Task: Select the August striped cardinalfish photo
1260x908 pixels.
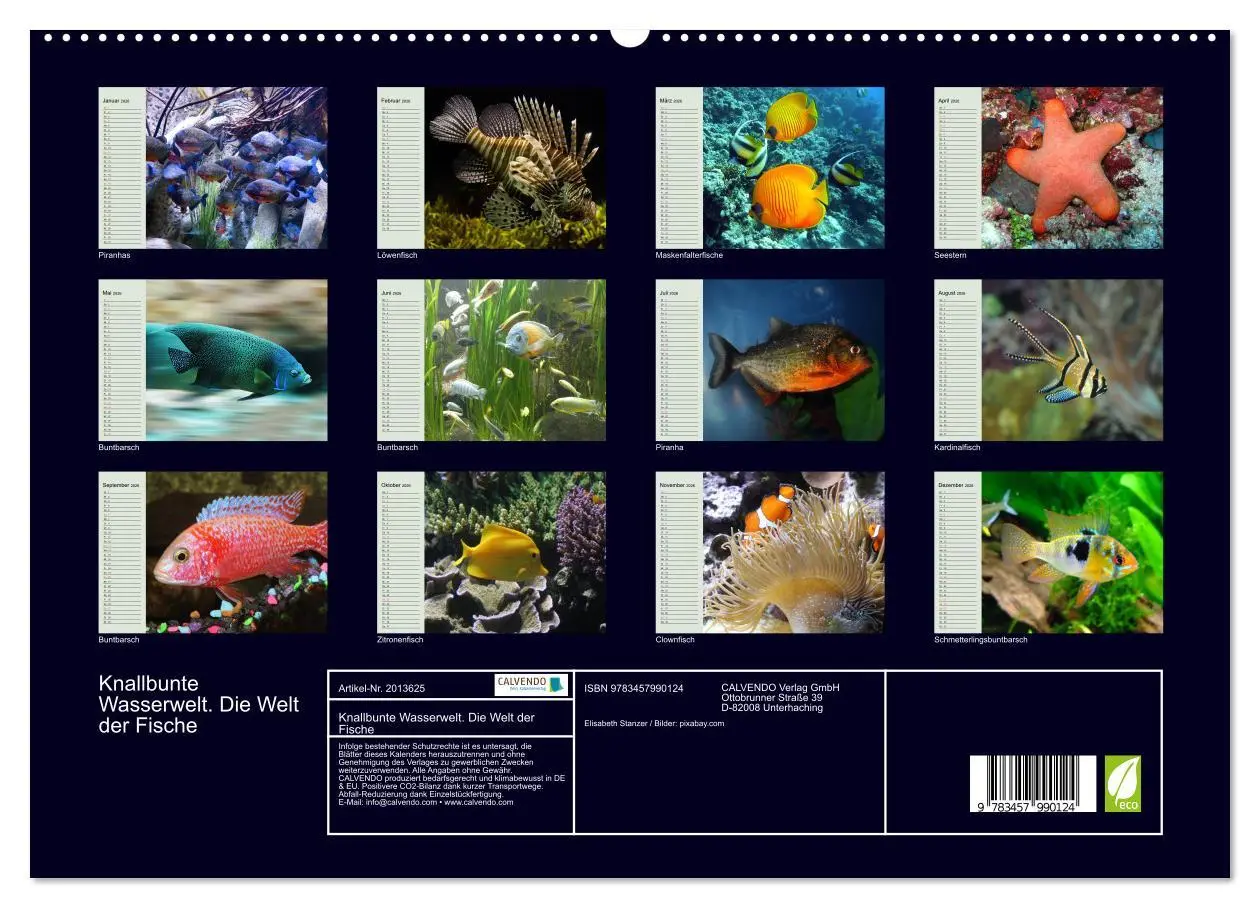Action: pyautogui.click(x=1072, y=360)
